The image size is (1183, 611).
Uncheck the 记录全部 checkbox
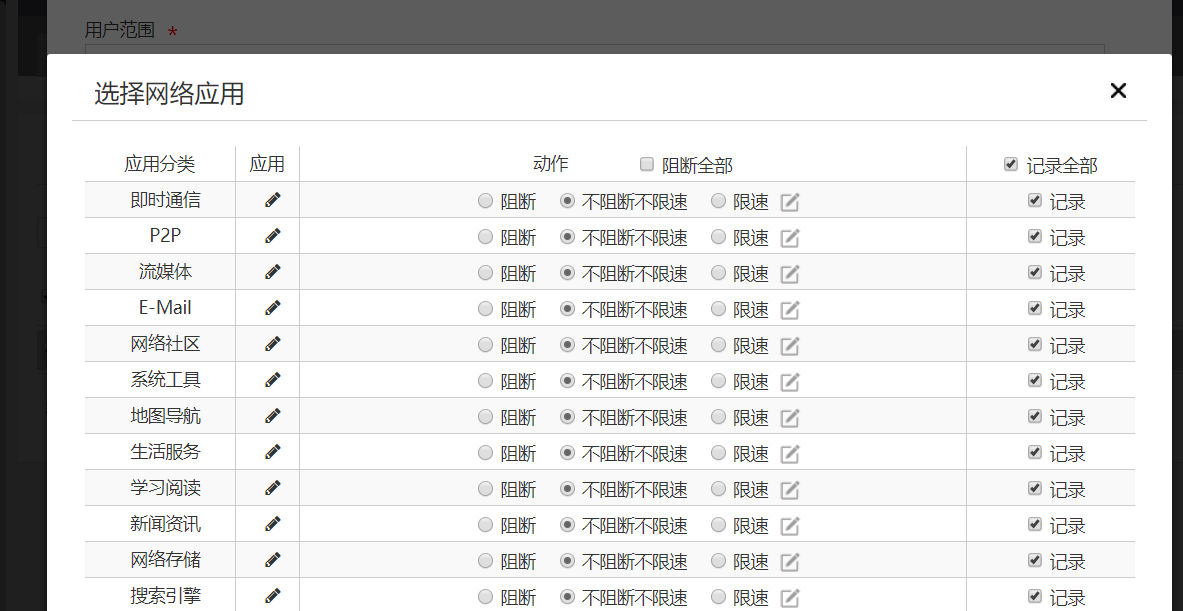pos(1011,164)
